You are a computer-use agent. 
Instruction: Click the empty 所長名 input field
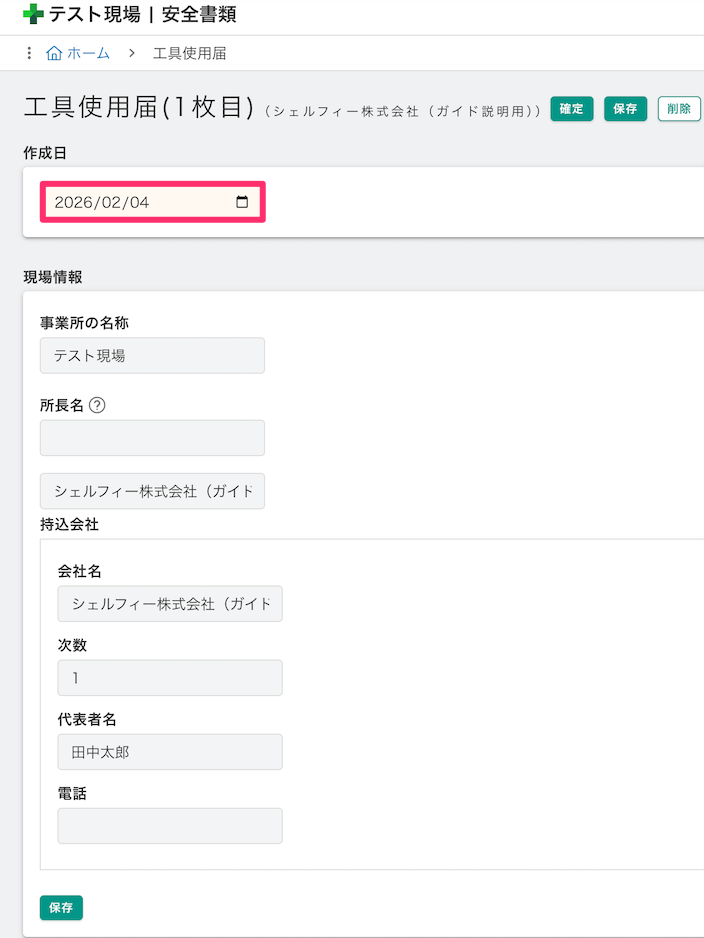coord(152,438)
